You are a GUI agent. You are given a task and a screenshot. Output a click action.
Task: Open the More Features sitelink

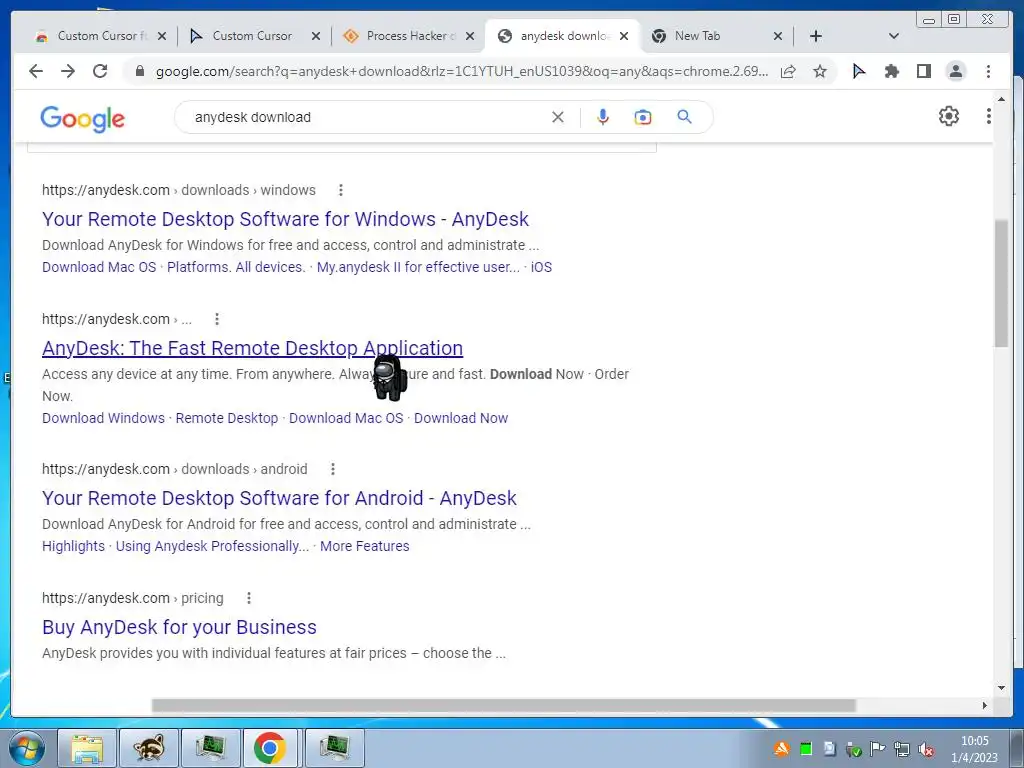point(364,546)
